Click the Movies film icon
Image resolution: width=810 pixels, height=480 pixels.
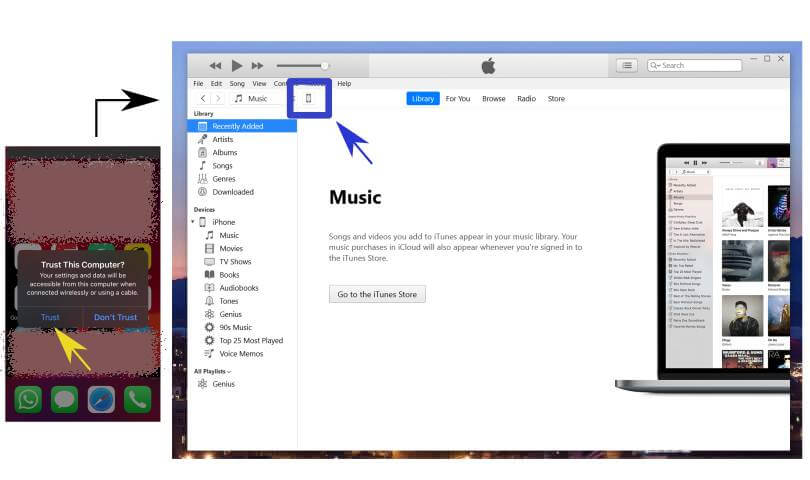tap(209, 249)
